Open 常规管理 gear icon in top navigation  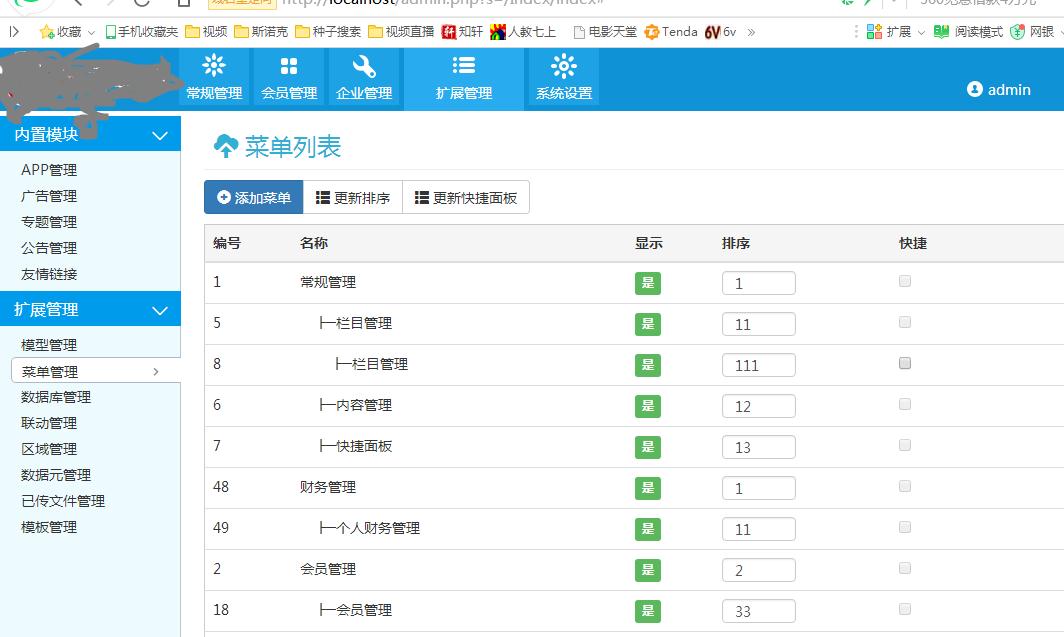tap(214, 67)
